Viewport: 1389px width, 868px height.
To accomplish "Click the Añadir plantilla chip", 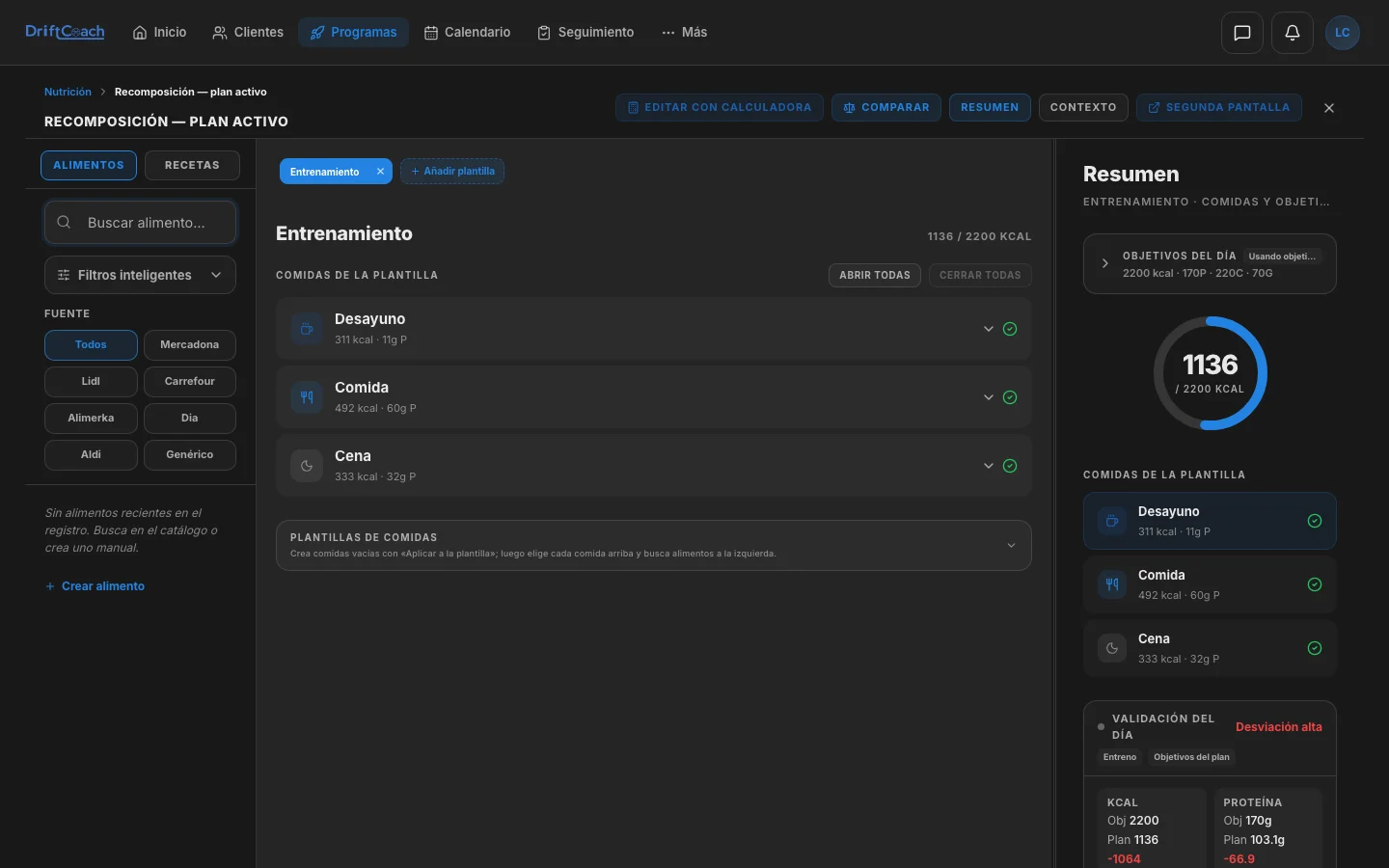I will (452, 172).
